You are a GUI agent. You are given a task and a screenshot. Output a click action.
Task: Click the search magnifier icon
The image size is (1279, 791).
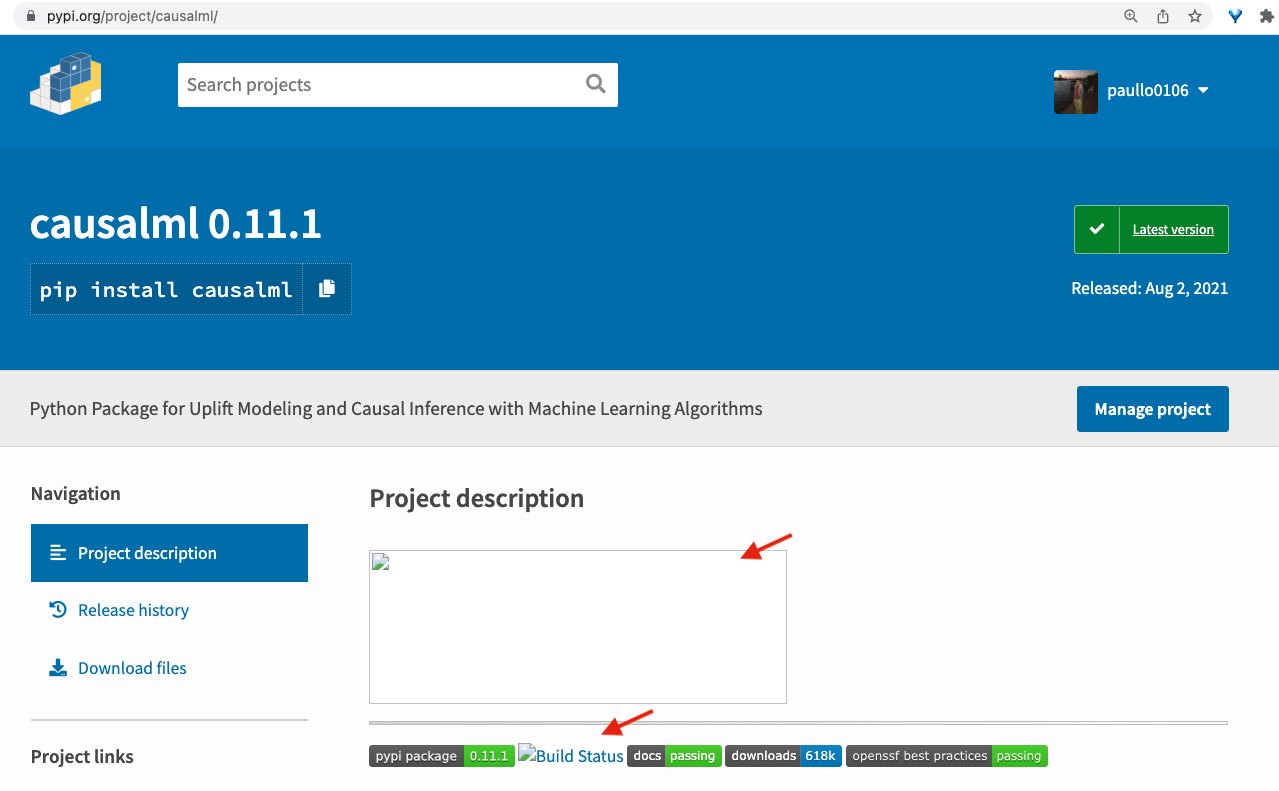tap(595, 85)
